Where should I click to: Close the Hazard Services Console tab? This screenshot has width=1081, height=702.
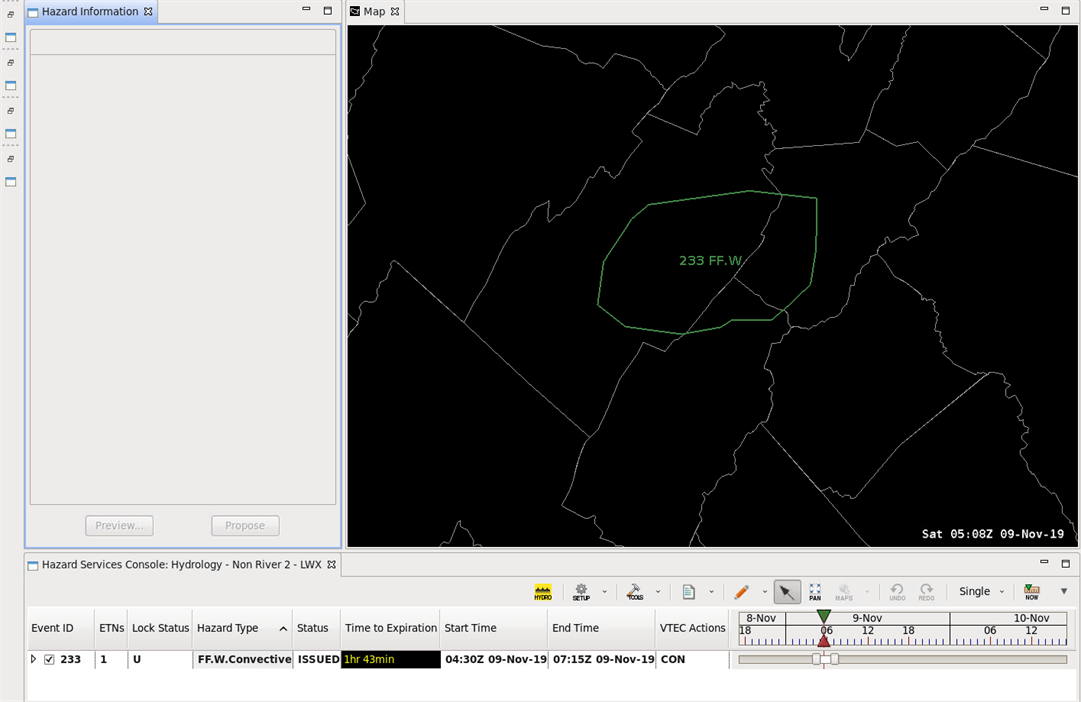tap(332, 565)
